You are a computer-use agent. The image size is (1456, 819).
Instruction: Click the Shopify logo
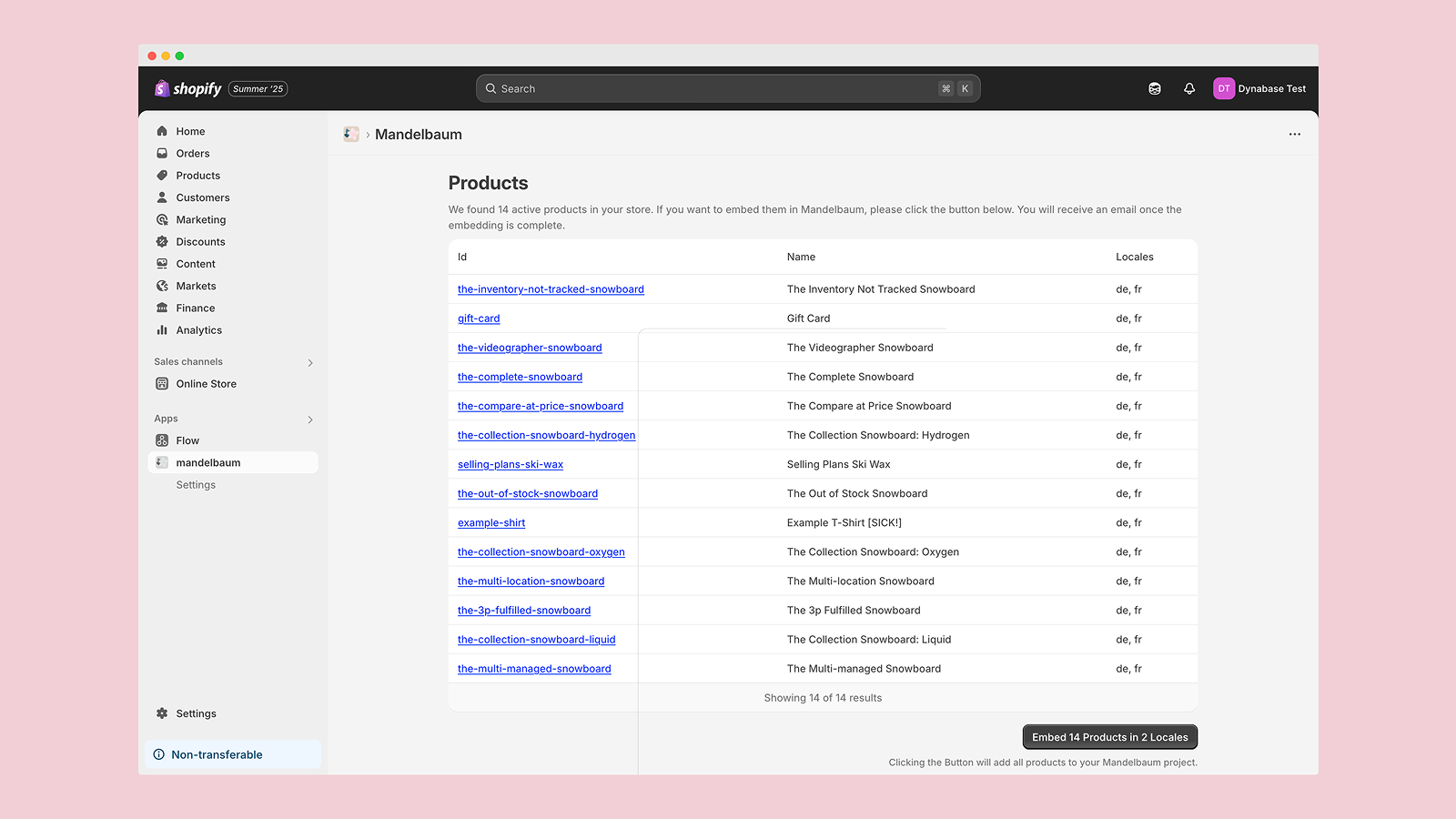(x=188, y=88)
